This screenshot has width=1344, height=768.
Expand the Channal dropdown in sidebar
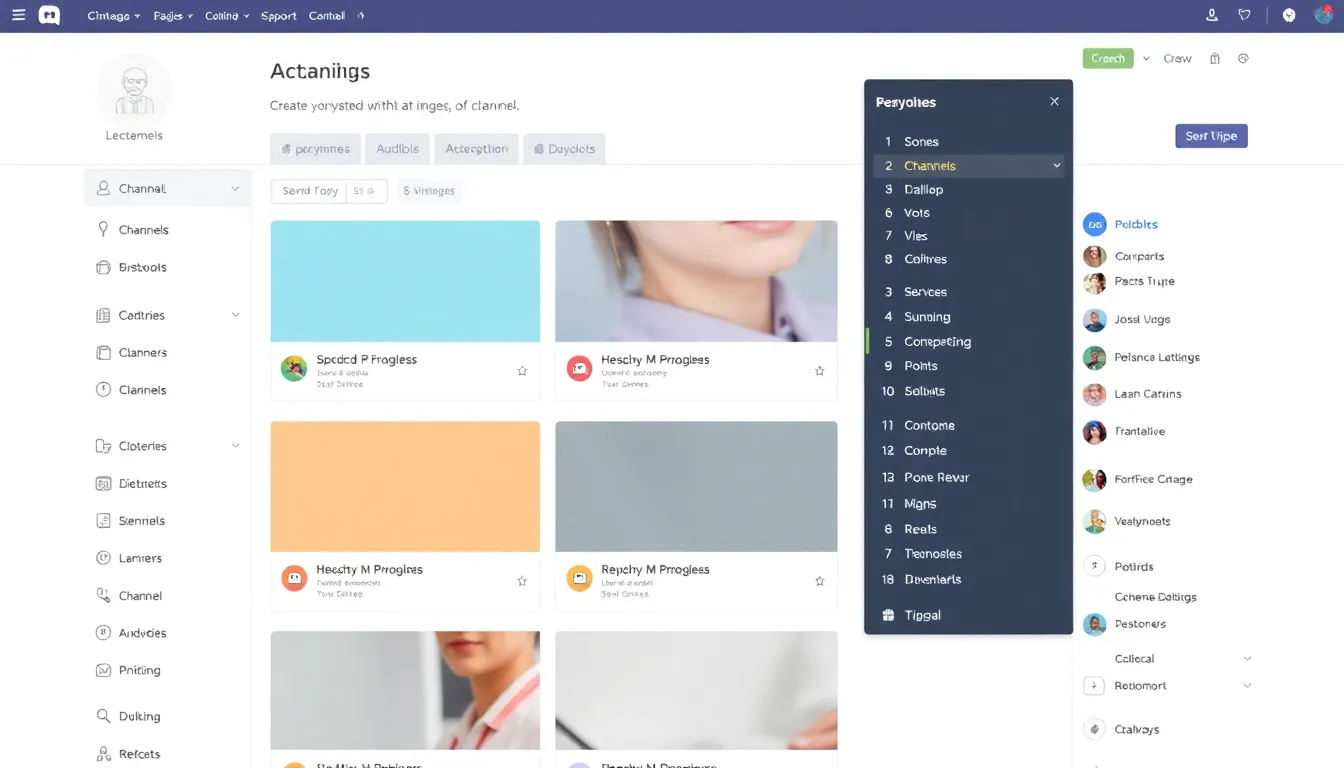[x=235, y=189]
